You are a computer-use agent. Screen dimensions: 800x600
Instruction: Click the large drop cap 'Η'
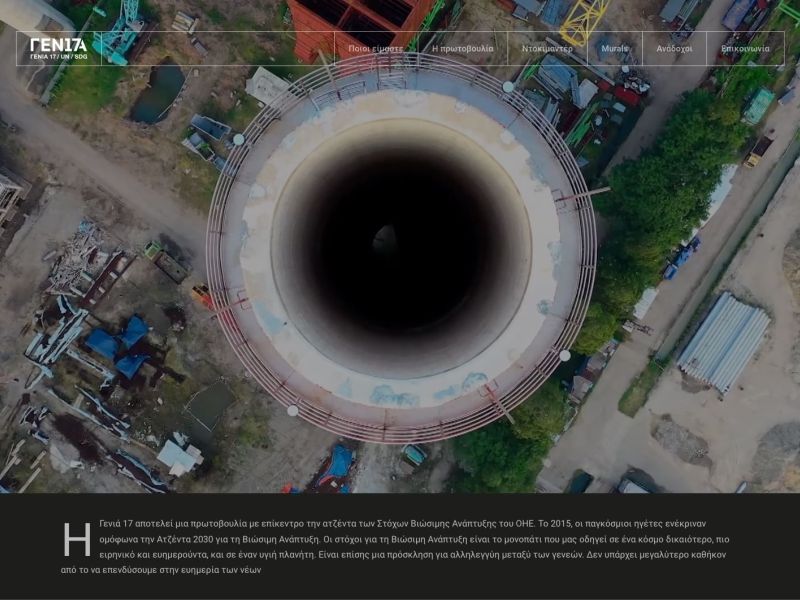(77, 539)
